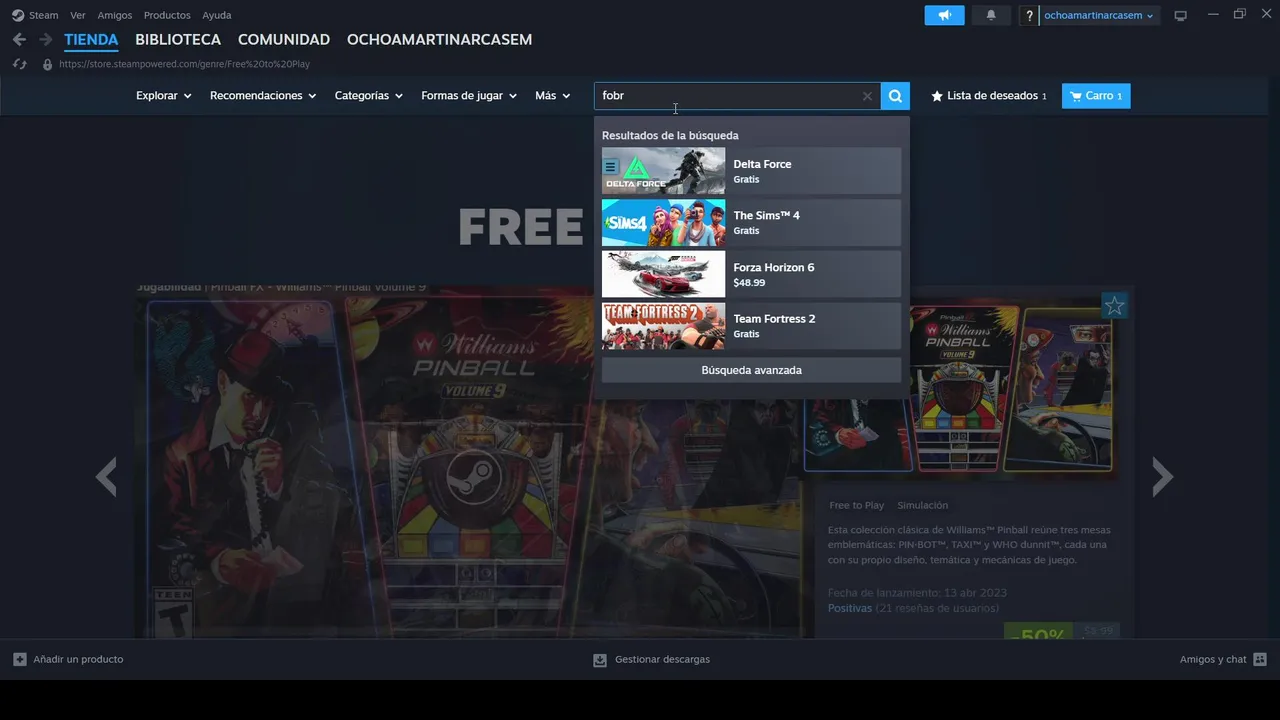1280x720 pixels.
Task: Go to the previous featured game with the left arrow
Action: pos(106,477)
